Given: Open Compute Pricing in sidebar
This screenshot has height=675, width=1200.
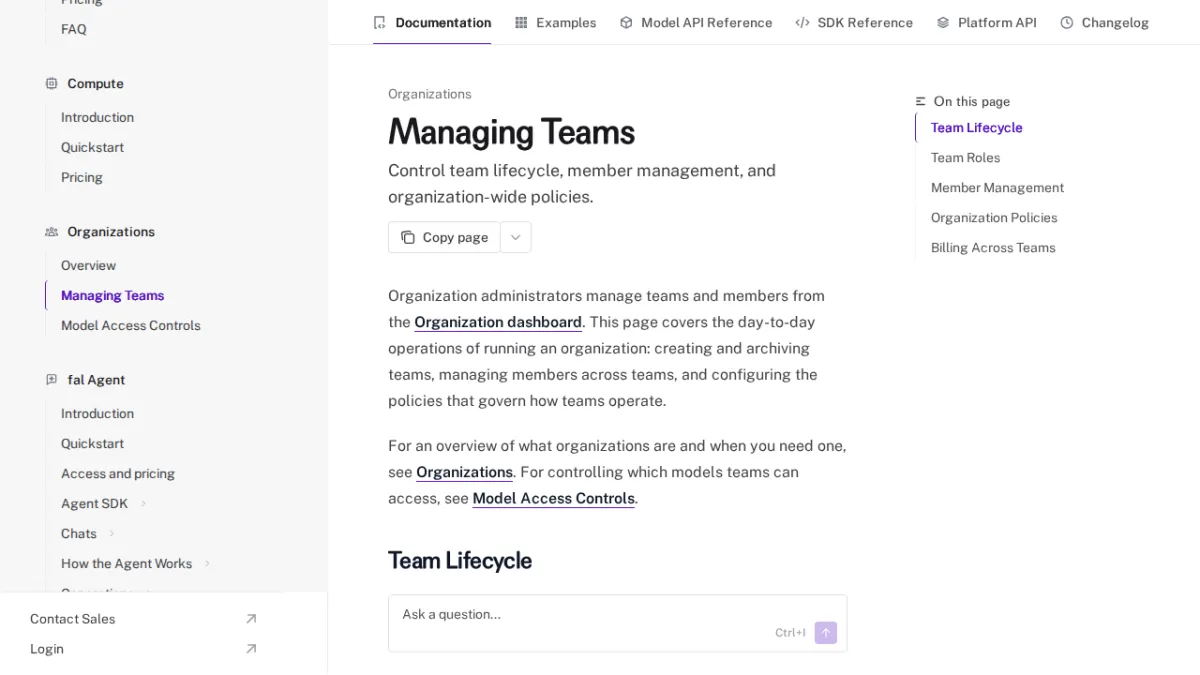Looking at the screenshot, I should click(x=82, y=177).
